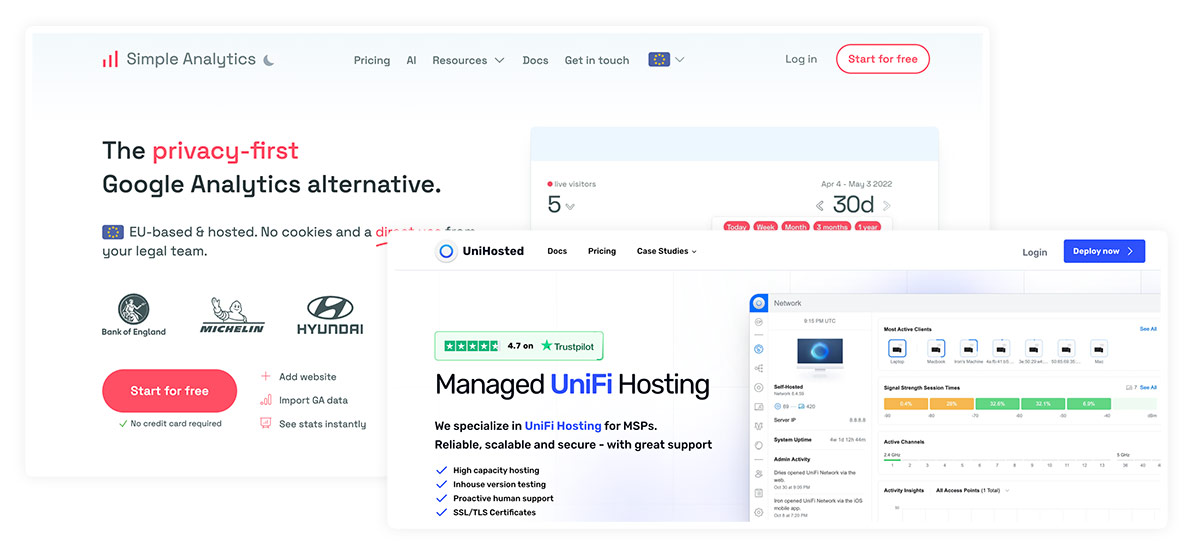Toggle dark mode with the moon icon
The image size is (1200, 551).
click(269, 61)
